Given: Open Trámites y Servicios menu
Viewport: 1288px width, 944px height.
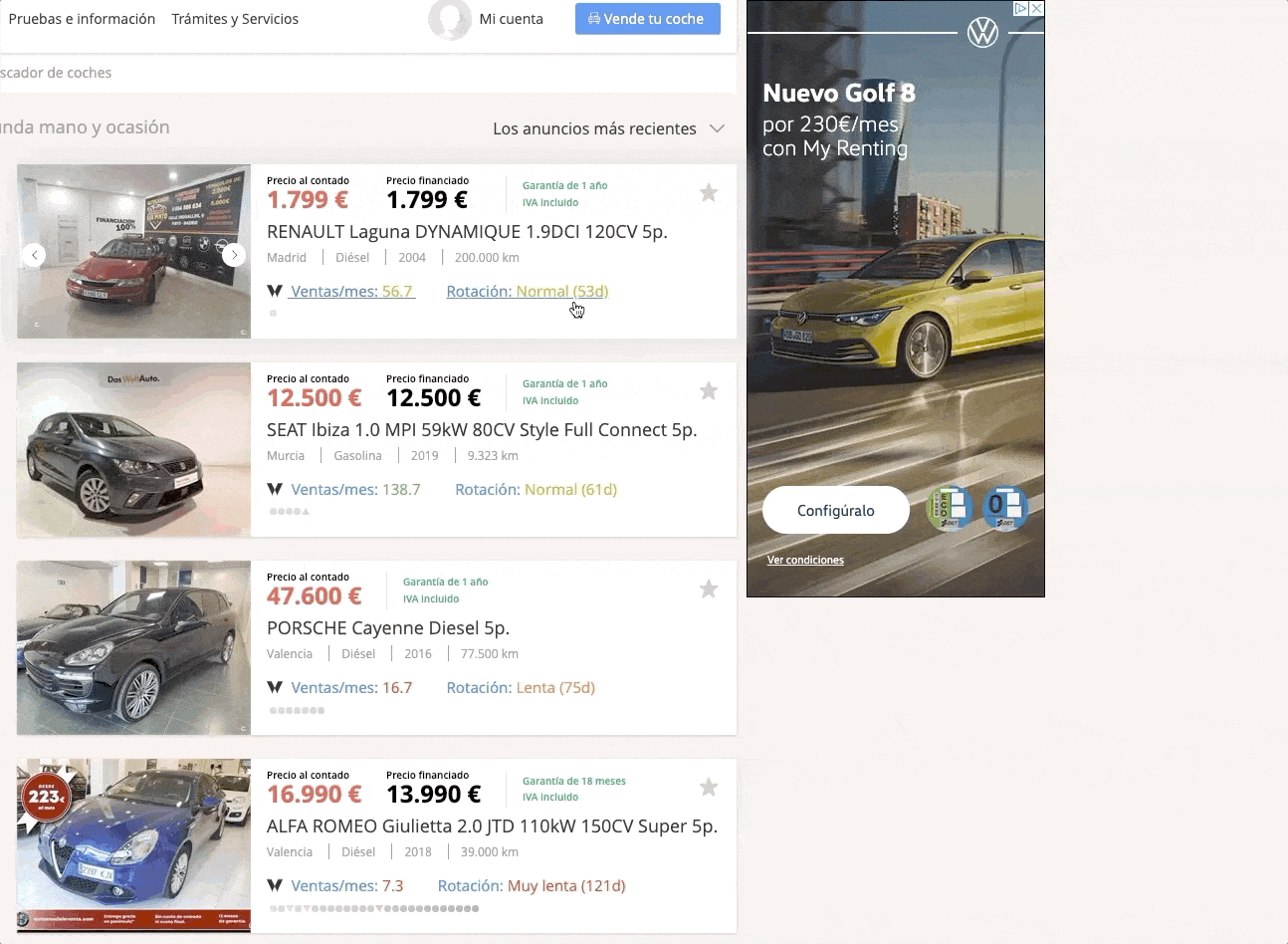Looking at the screenshot, I should (235, 19).
